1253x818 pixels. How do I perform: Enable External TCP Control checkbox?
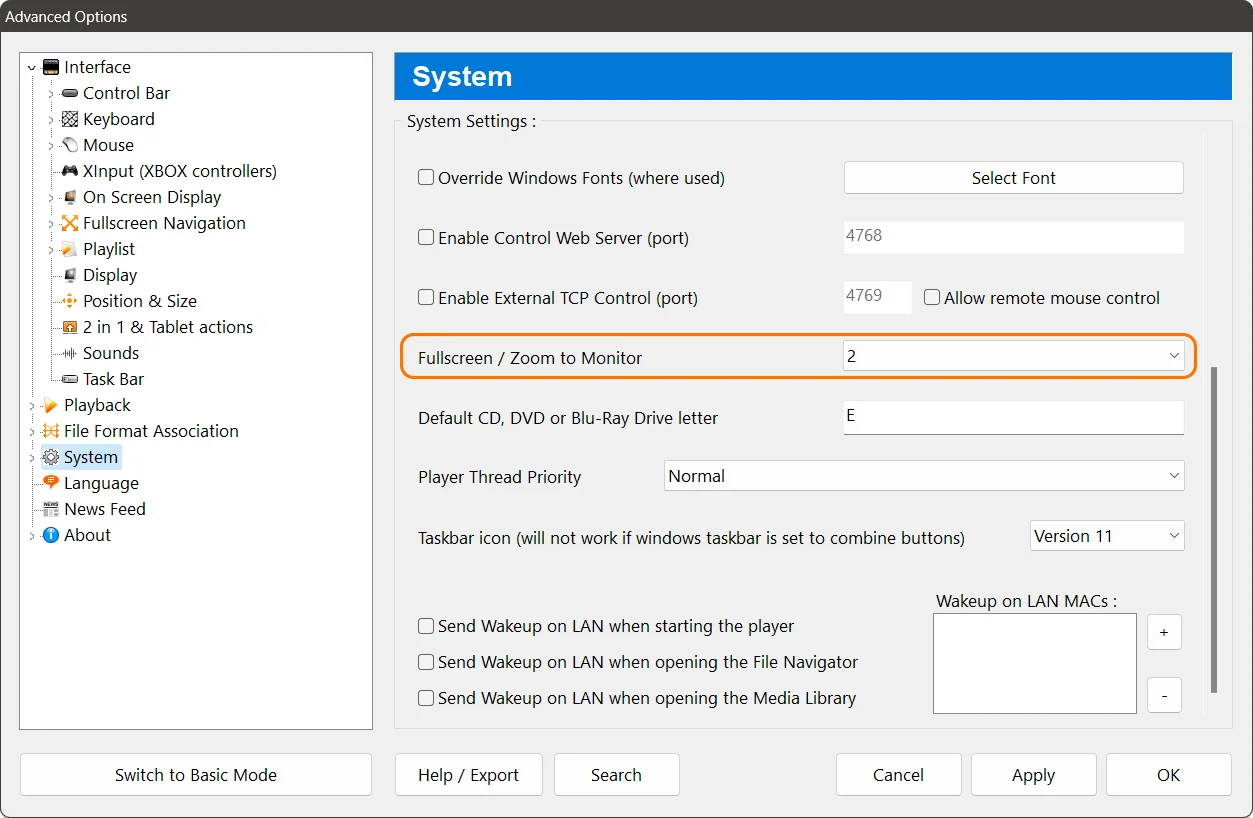point(426,298)
